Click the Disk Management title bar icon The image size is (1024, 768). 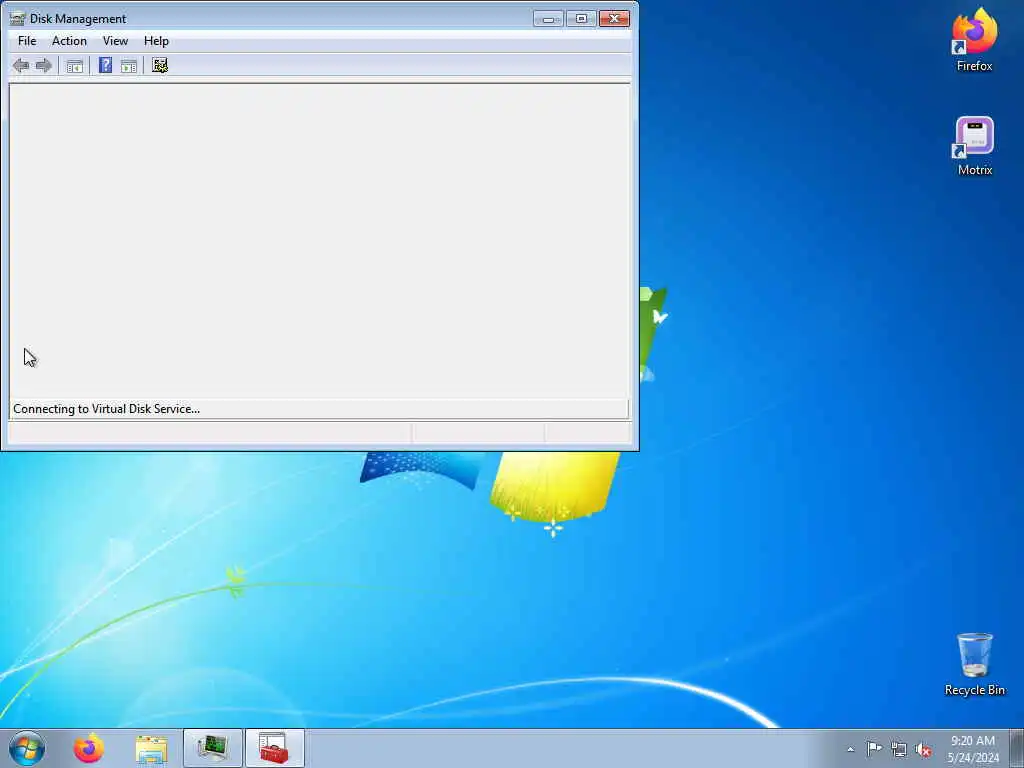point(18,18)
